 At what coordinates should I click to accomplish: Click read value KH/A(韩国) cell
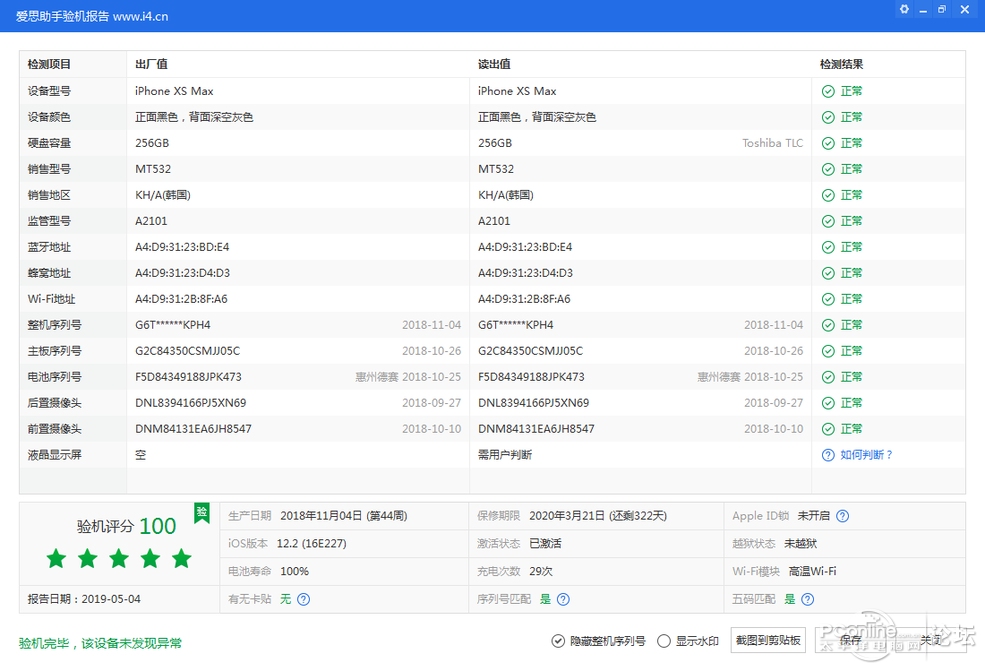pyautogui.click(x=506, y=195)
